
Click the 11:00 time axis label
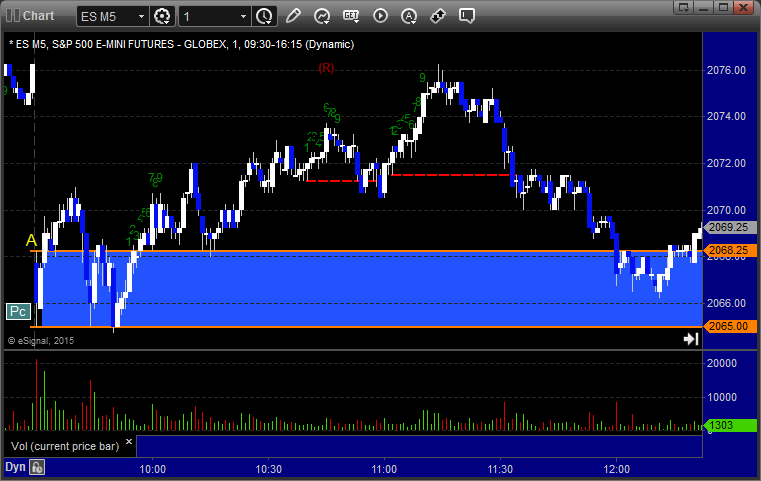tap(384, 469)
